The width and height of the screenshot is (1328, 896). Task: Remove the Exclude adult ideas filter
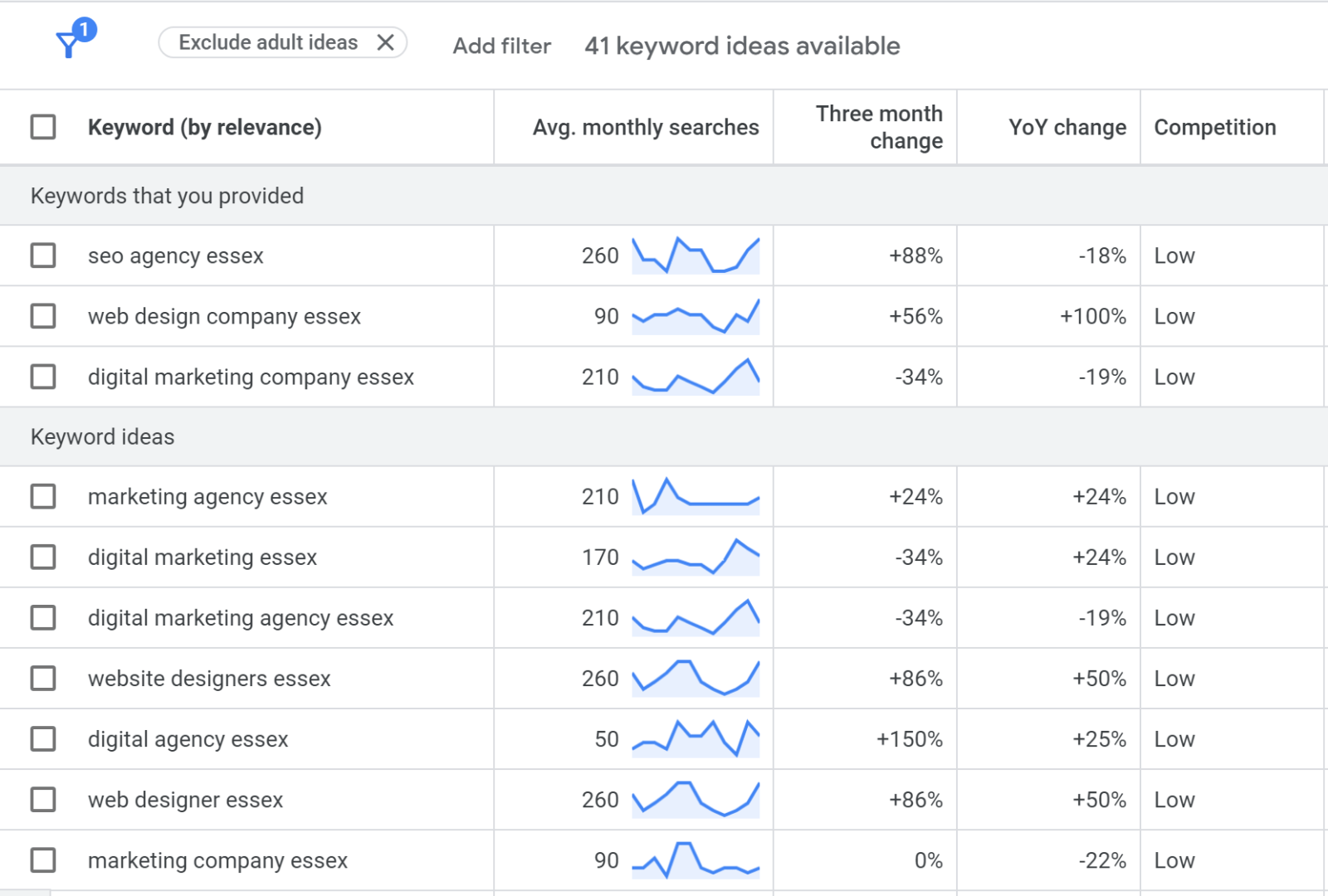(x=385, y=42)
